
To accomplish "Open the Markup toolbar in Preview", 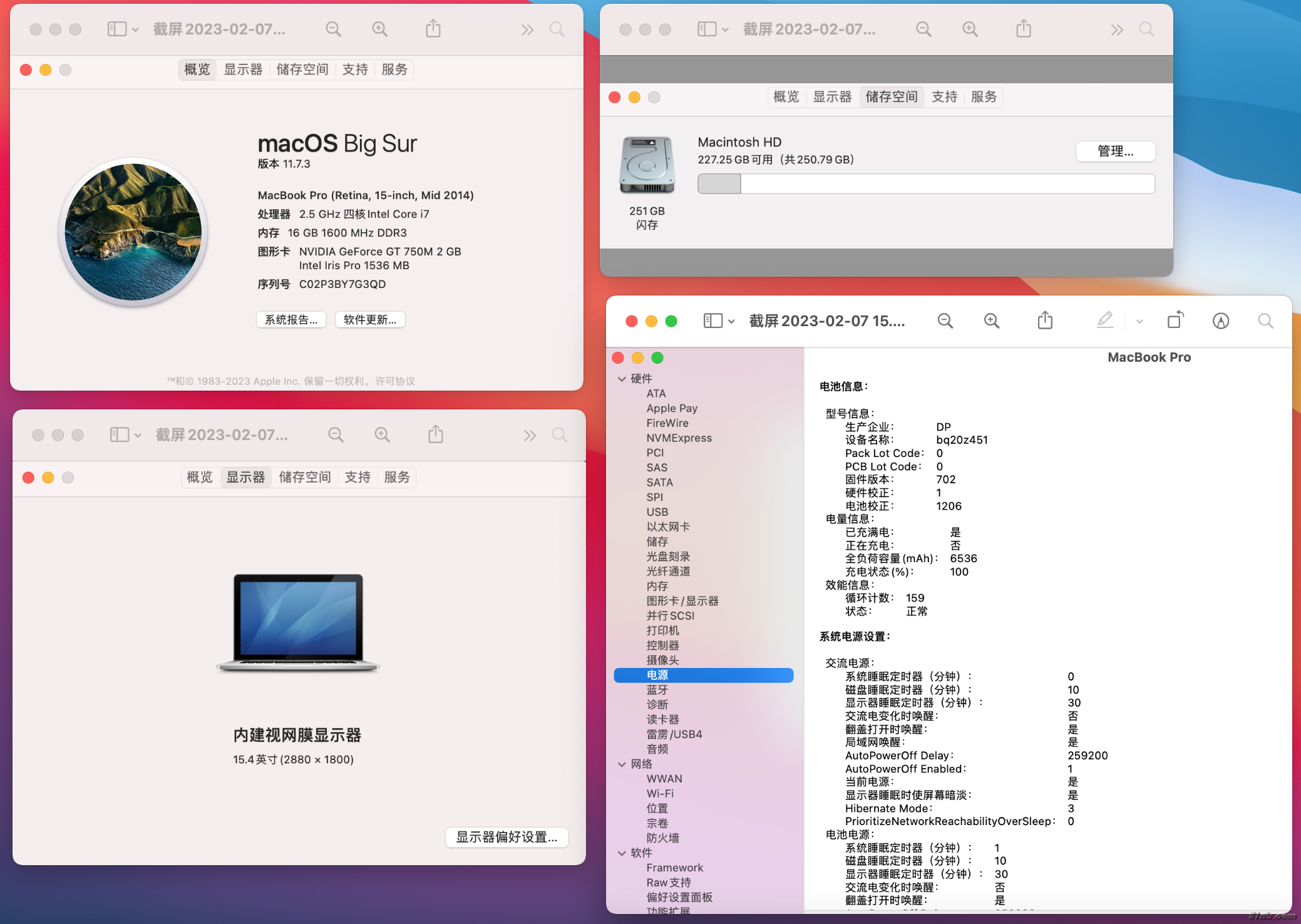I will pyautogui.click(x=1221, y=321).
